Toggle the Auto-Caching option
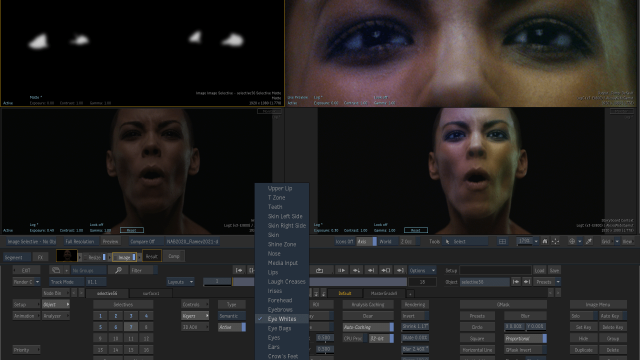Image resolution: width=640 pixels, height=360 pixels. tap(368, 327)
